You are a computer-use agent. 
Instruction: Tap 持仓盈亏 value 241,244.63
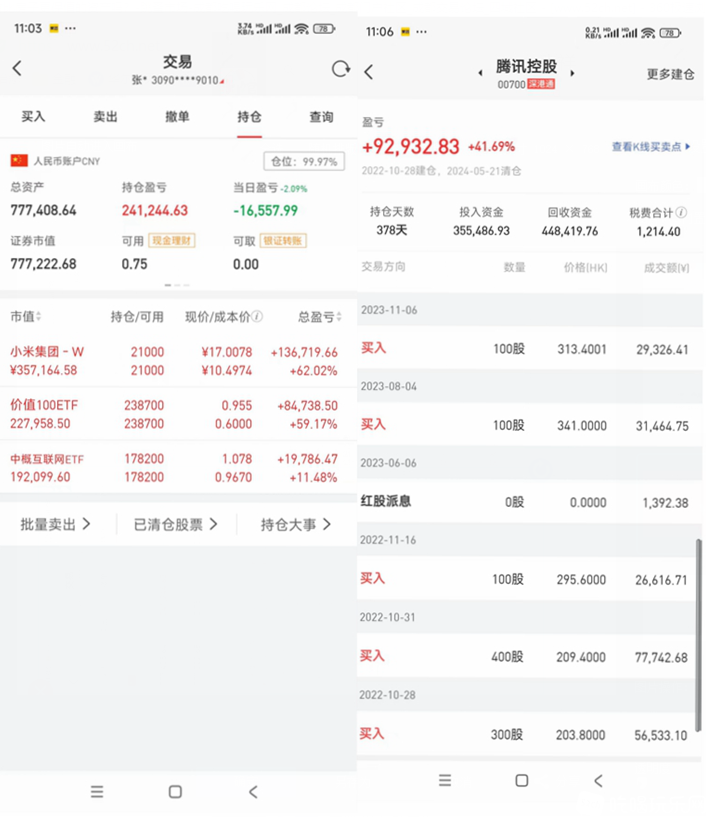[155, 211]
